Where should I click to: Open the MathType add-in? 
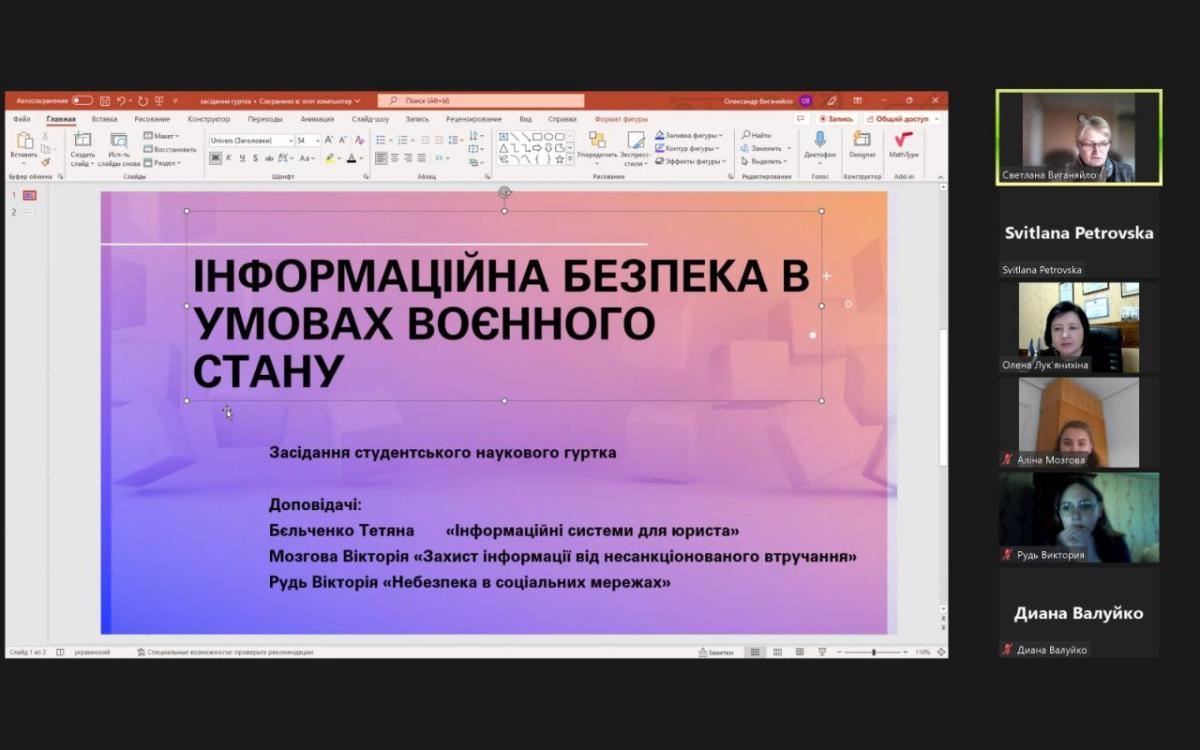point(904,144)
